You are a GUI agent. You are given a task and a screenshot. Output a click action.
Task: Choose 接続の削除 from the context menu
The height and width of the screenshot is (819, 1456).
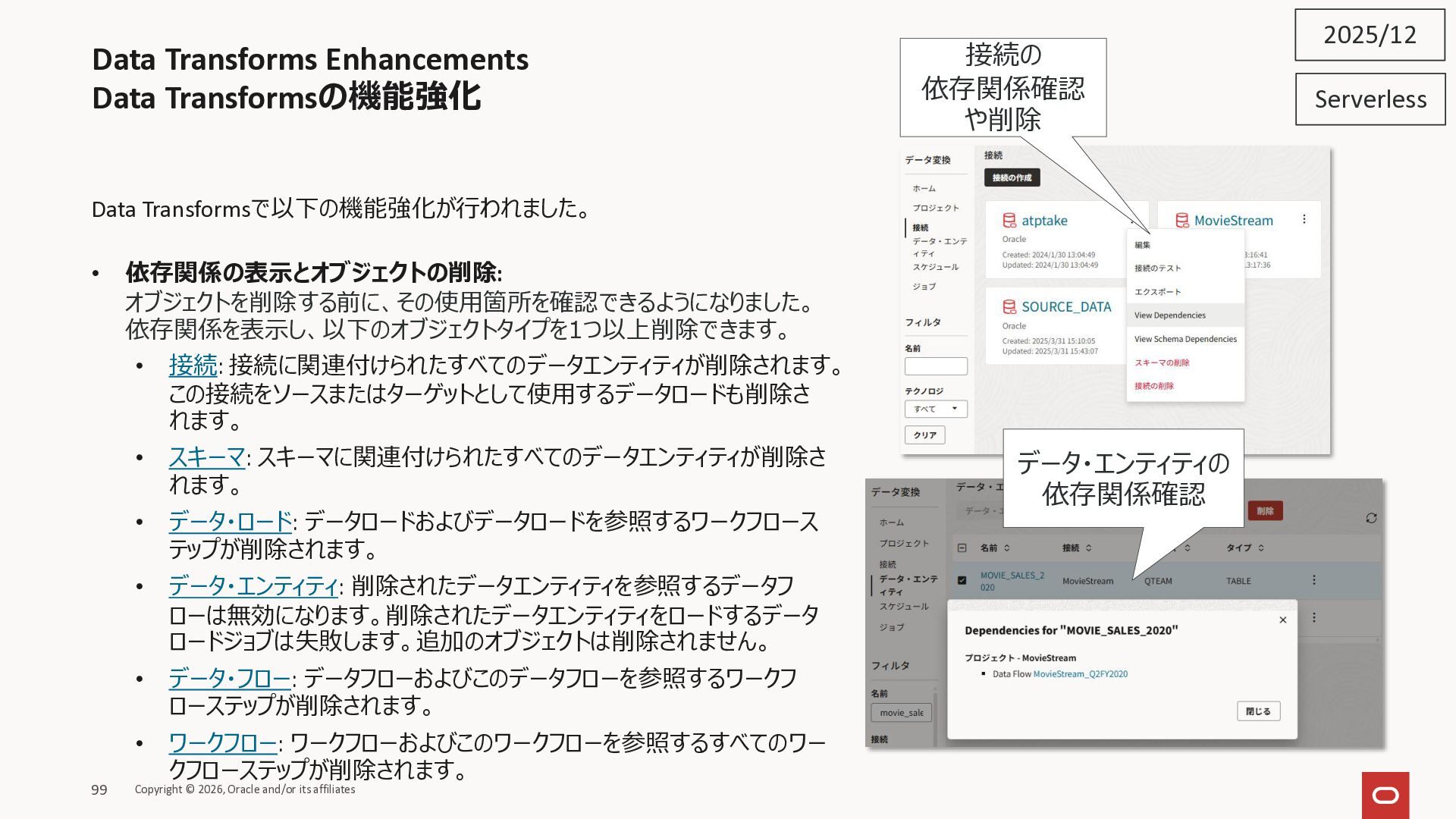1153,386
